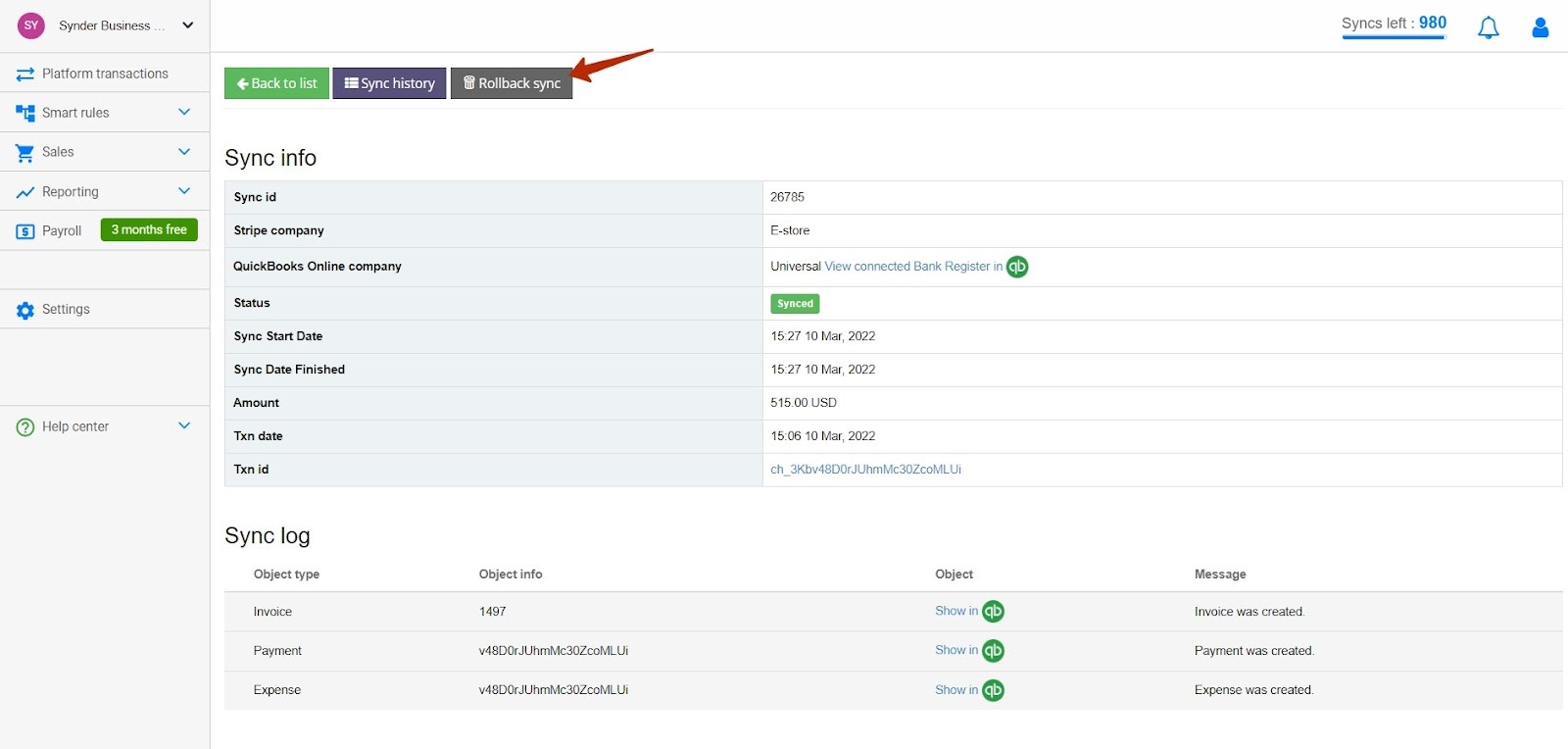Click the Payroll dollar icon
The height and width of the screenshot is (749, 1568).
pos(25,231)
